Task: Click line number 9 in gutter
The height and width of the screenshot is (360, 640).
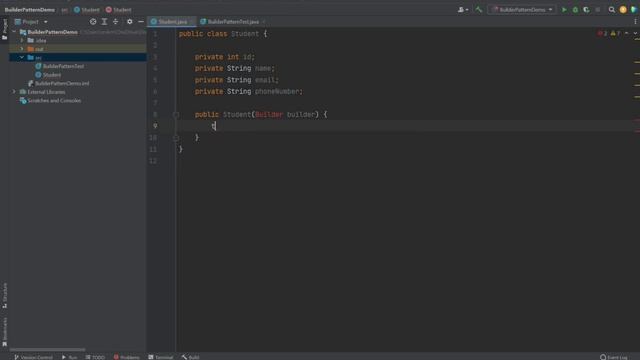Action: (x=155, y=126)
